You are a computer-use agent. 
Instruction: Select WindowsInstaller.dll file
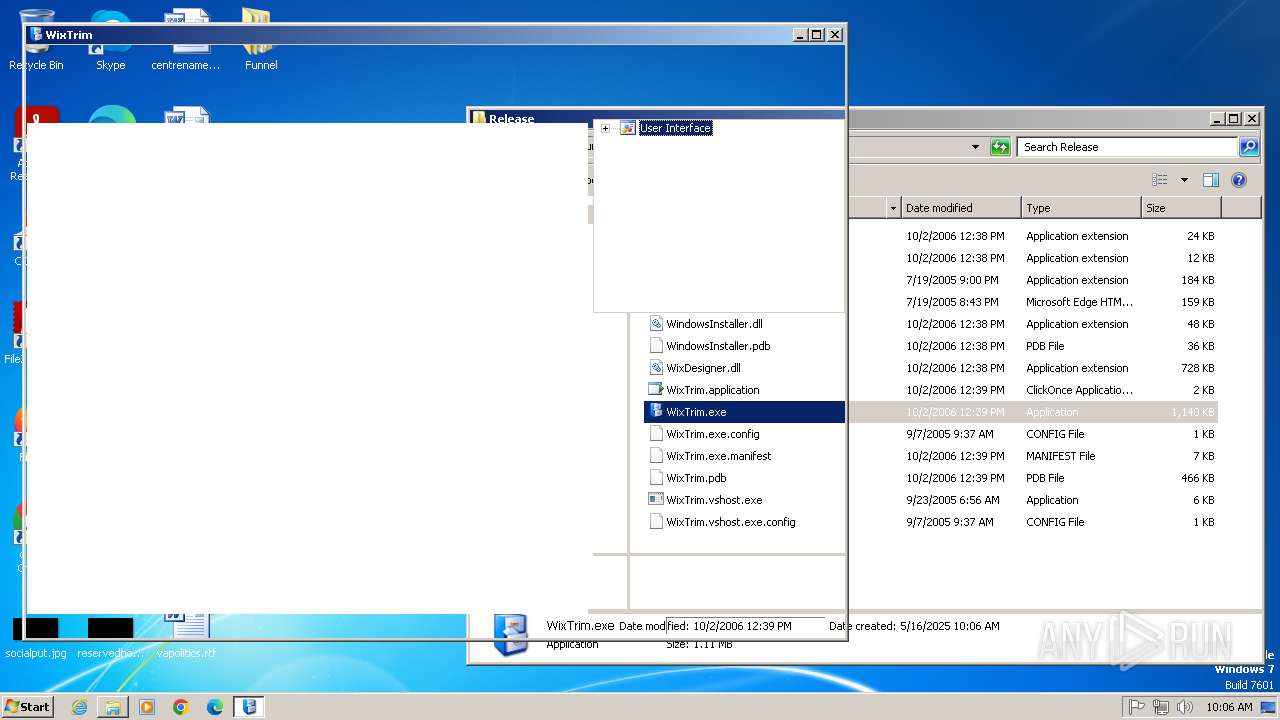pyautogui.click(x=714, y=324)
